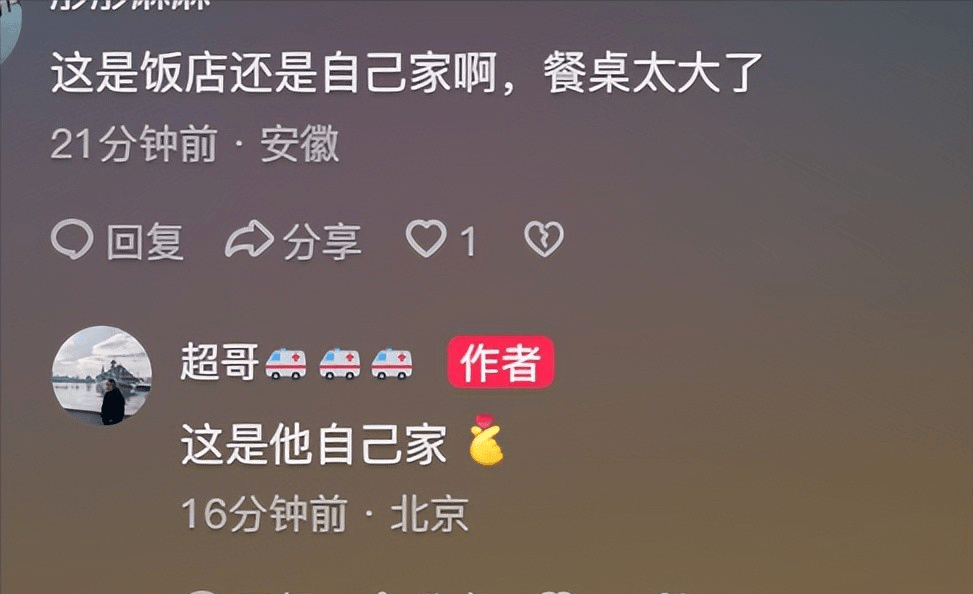This screenshot has width=973, height=594.
Task: Tap the share arrow icon
Action: (249, 239)
